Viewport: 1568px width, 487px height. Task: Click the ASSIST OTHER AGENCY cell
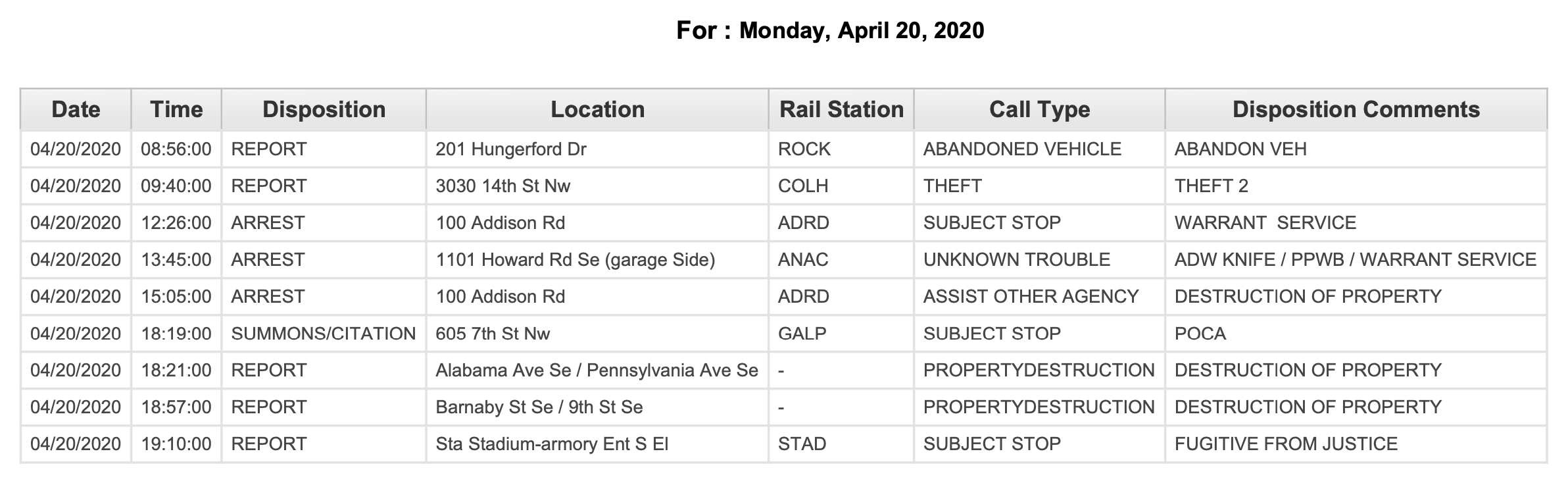(x=1039, y=296)
